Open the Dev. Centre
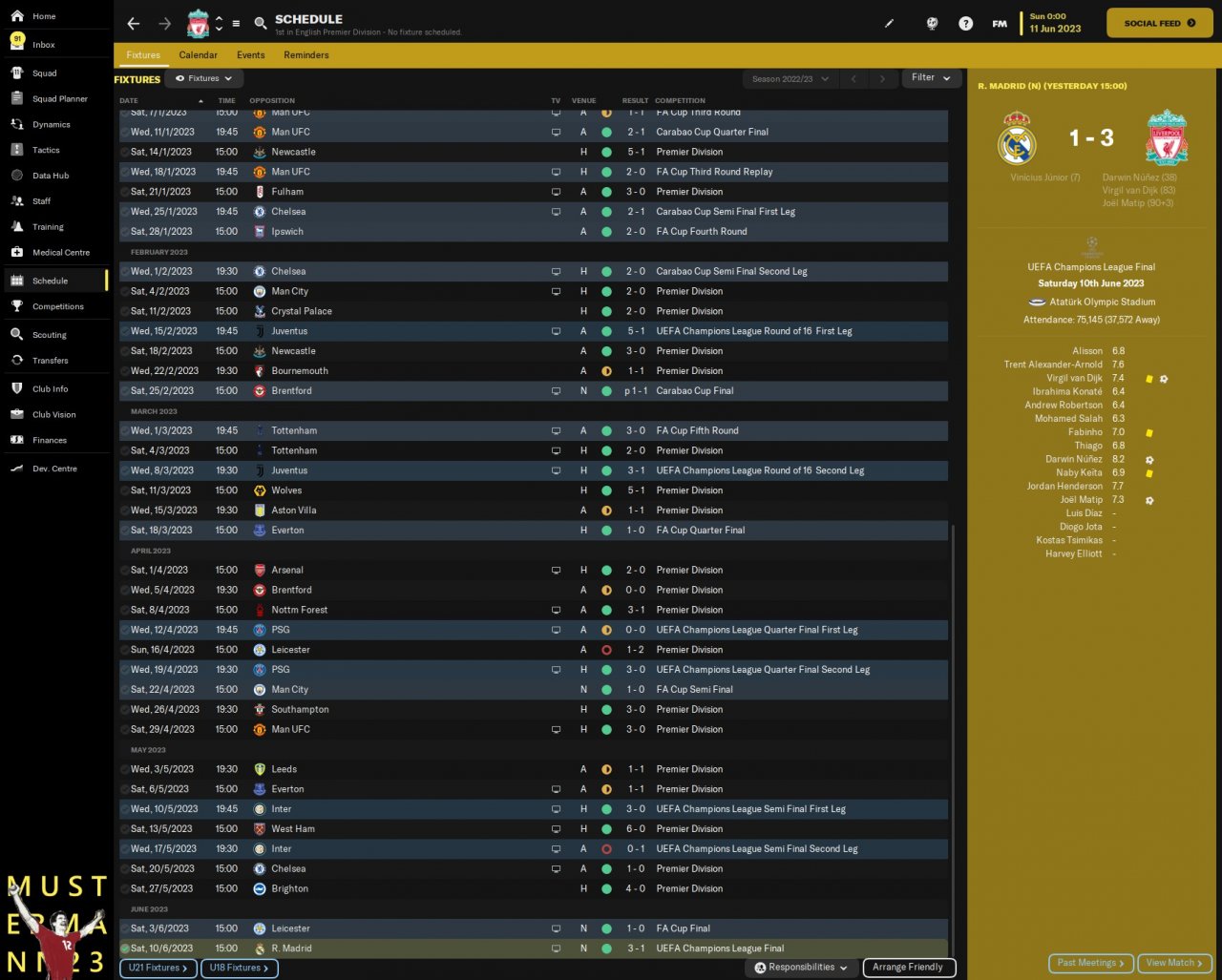 tap(56, 469)
